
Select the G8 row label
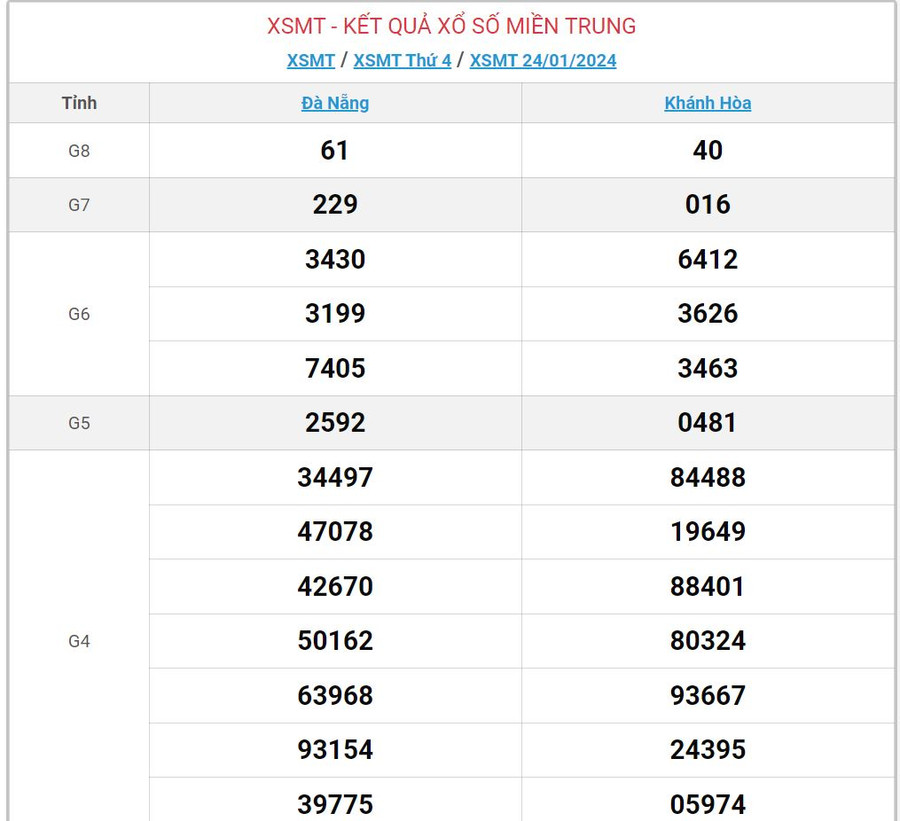click(x=79, y=151)
